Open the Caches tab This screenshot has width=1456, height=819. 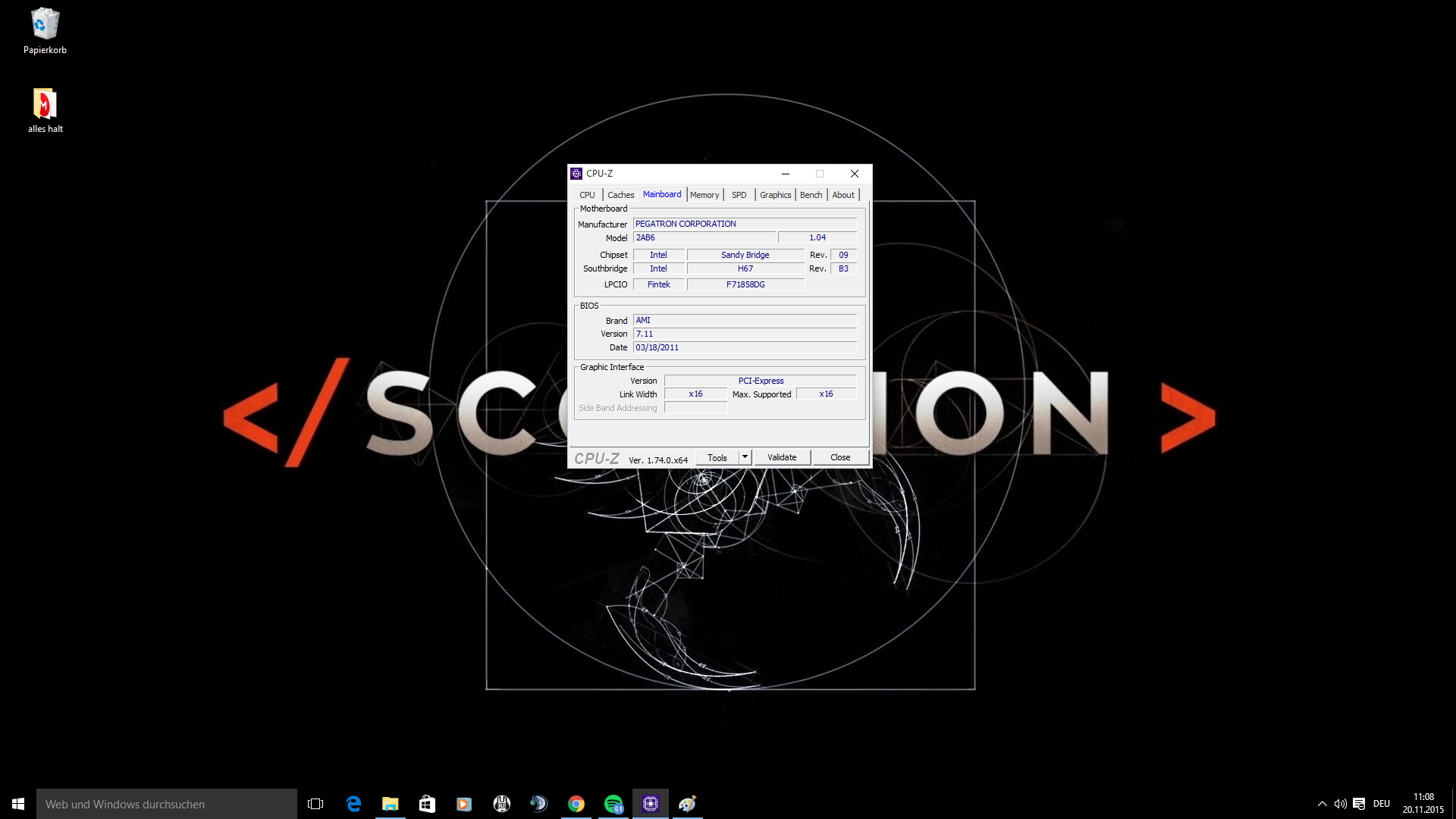click(x=620, y=195)
